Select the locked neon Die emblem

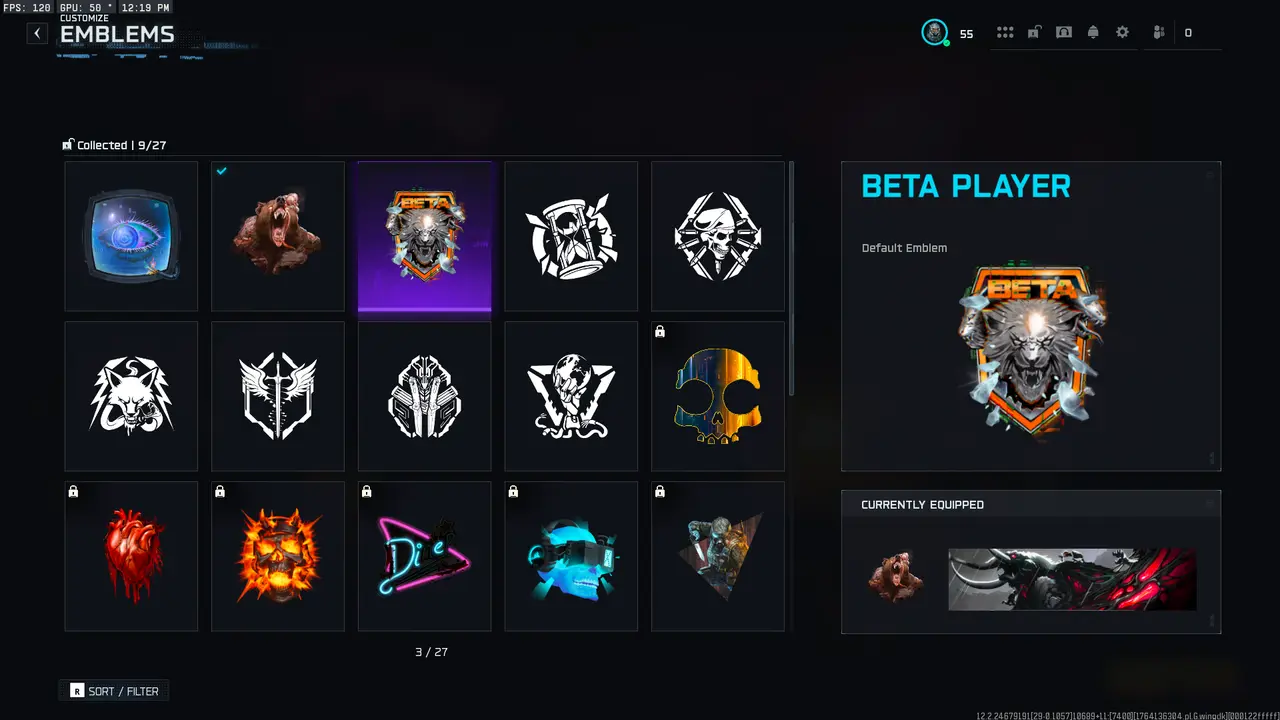pyautogui.click(x=424, y=556)
